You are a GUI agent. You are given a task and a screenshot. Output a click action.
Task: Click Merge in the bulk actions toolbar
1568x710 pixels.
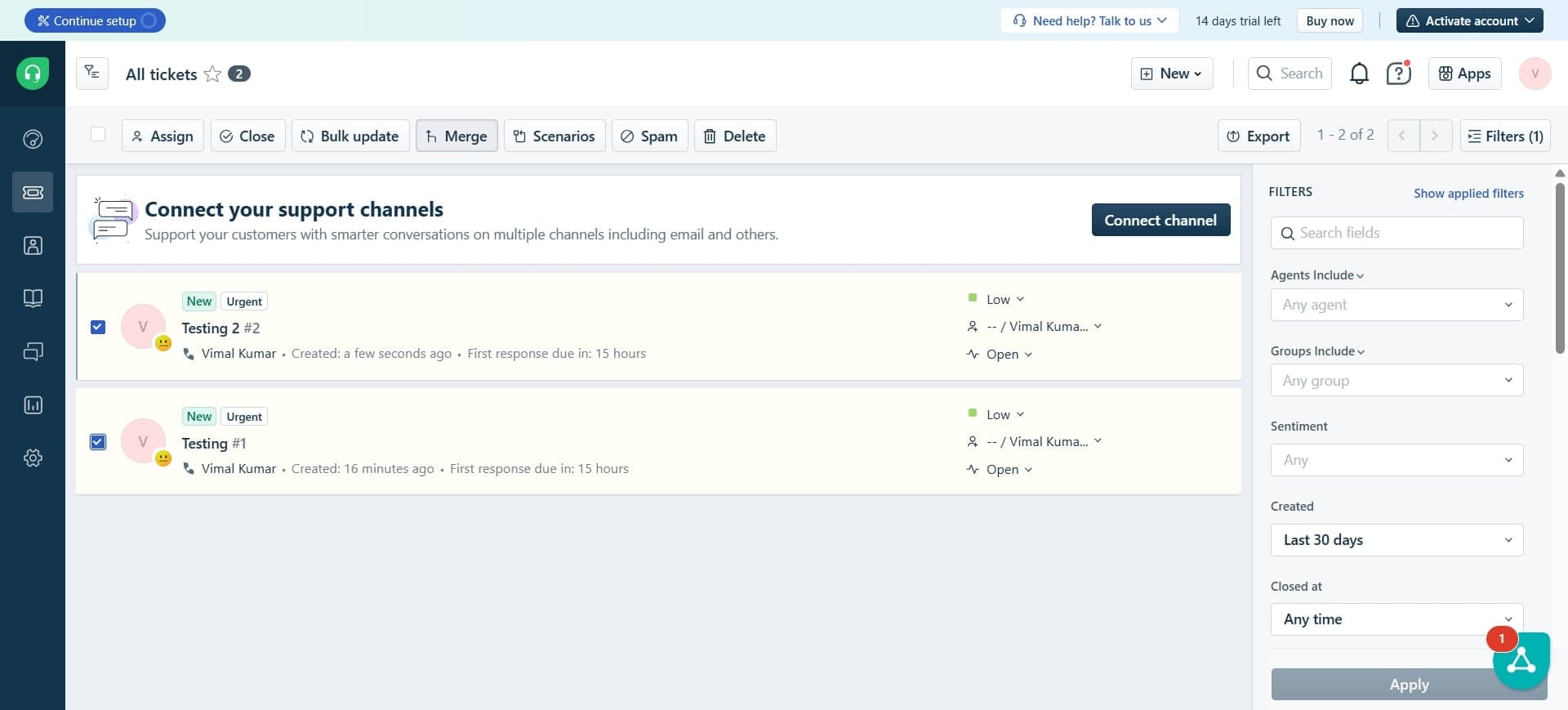[x=457, y=136]
